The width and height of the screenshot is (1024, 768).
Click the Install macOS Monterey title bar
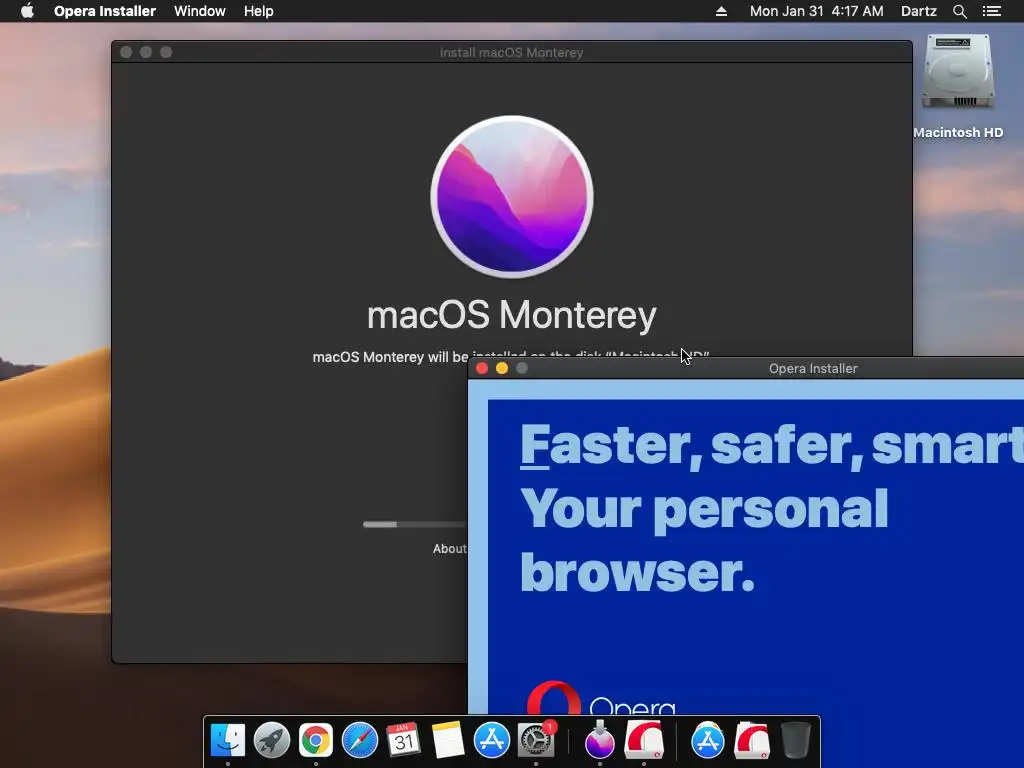512,52
